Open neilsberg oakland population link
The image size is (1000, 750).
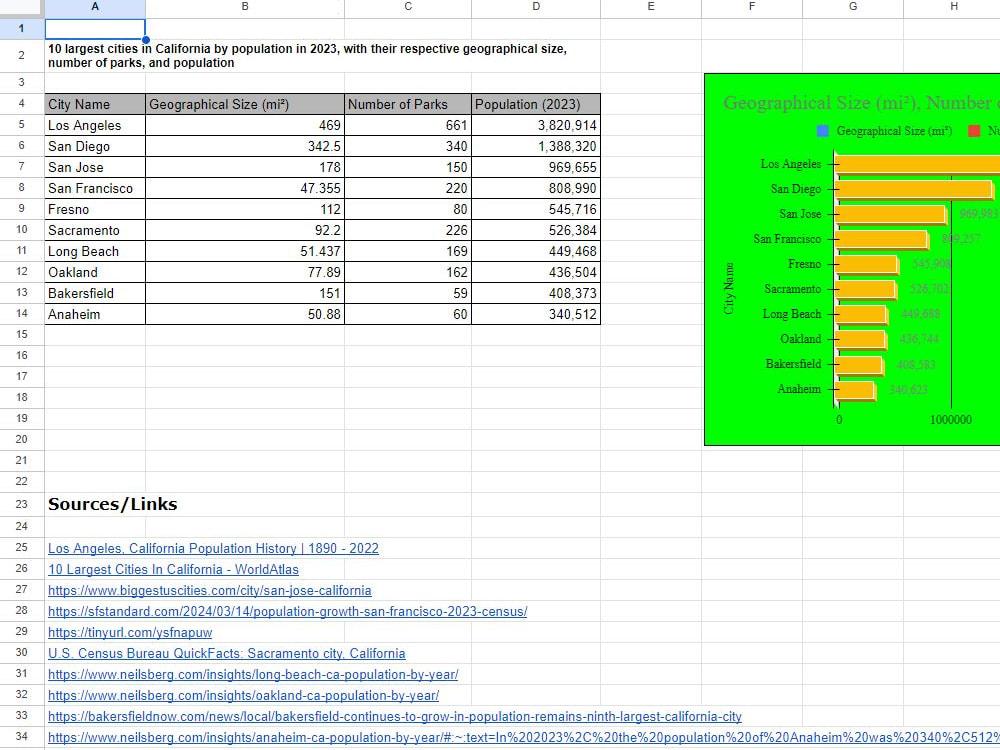243,696
